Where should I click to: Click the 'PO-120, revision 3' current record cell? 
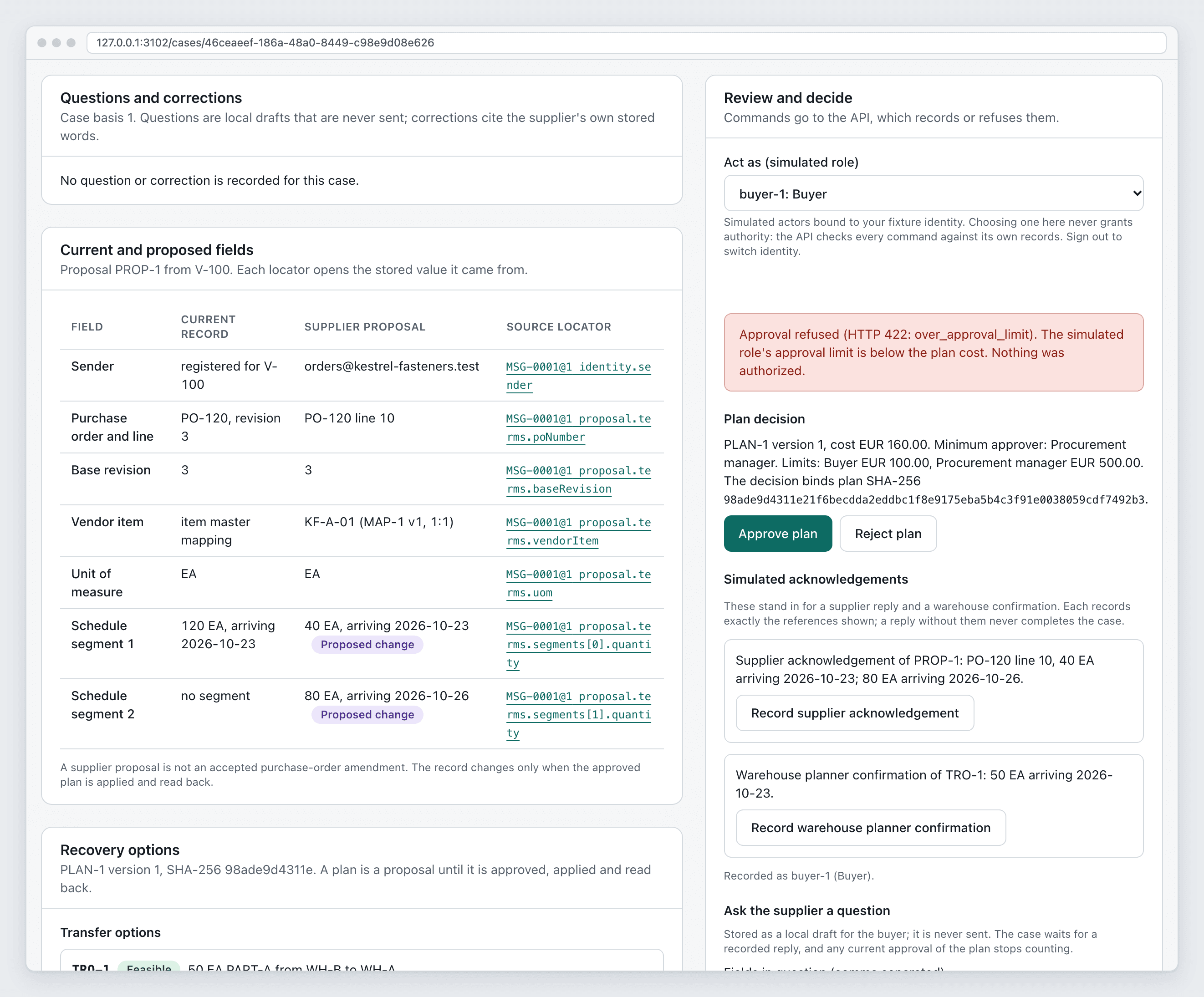pos(230,427)
